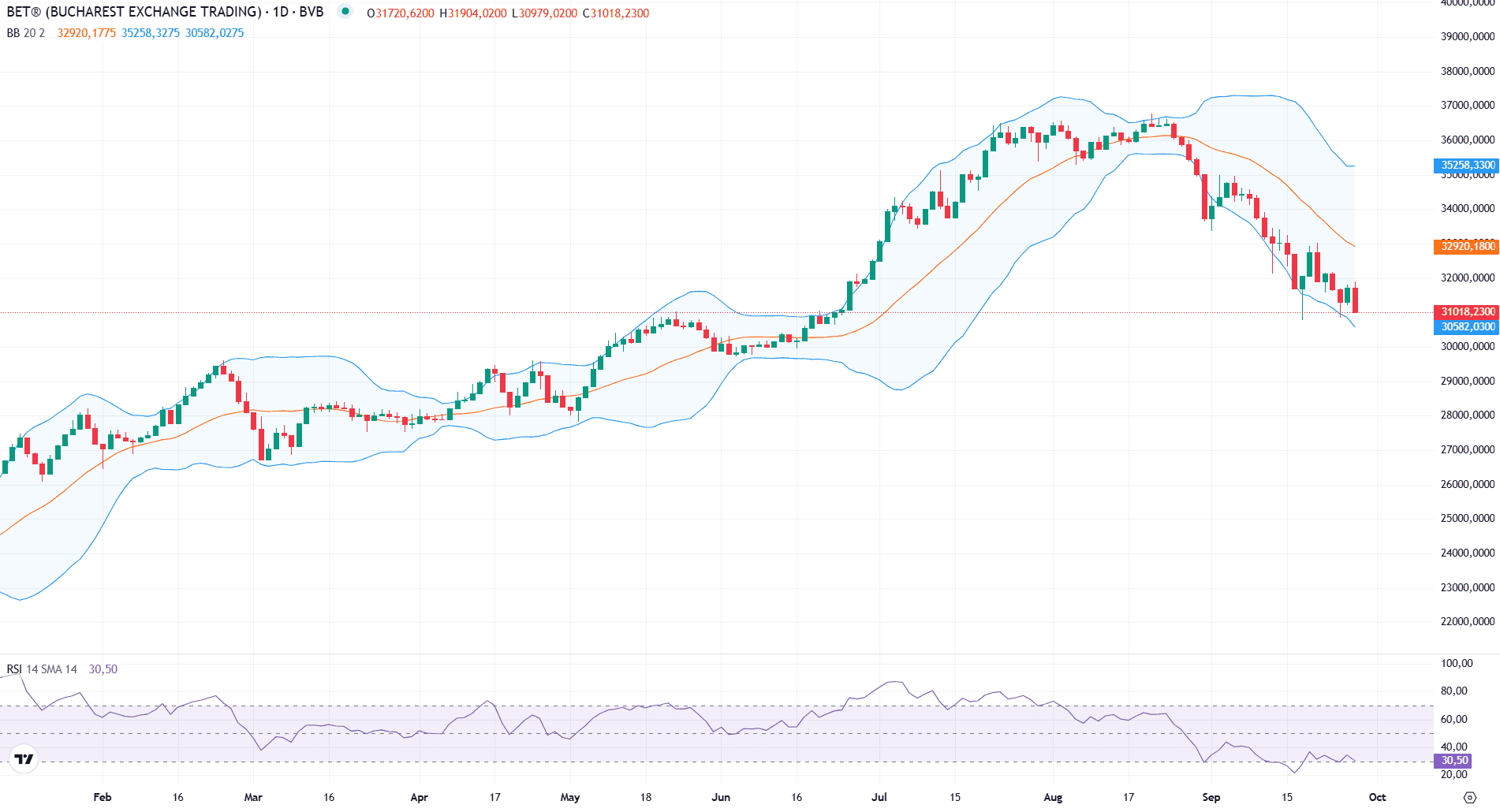This screenshot has width=1500, height=812.
Task: Click the low price L30979,0200
Action: point(545,13)
